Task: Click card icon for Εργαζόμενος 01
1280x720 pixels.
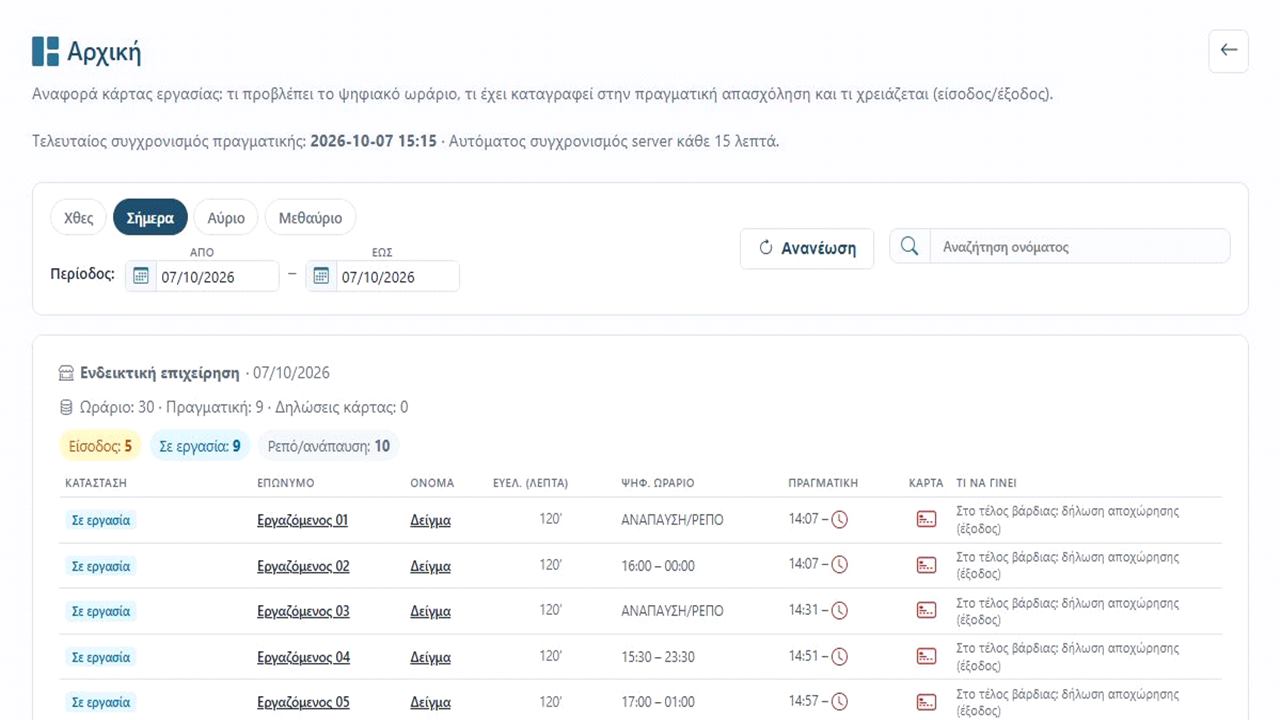Action: pyautogui.click(x=927, y=520)
